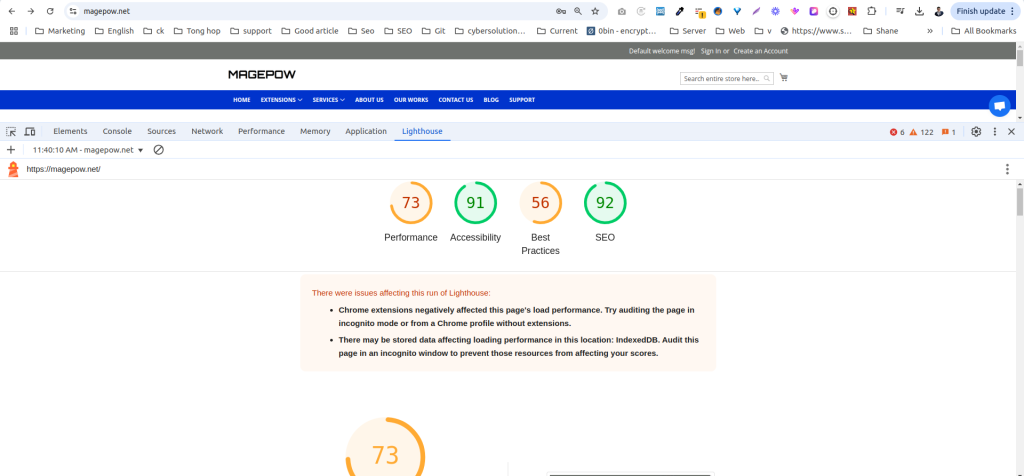Screen dimensions: 1024x476
Task: Switch to the Elements tab
Action: click(71, 131)
